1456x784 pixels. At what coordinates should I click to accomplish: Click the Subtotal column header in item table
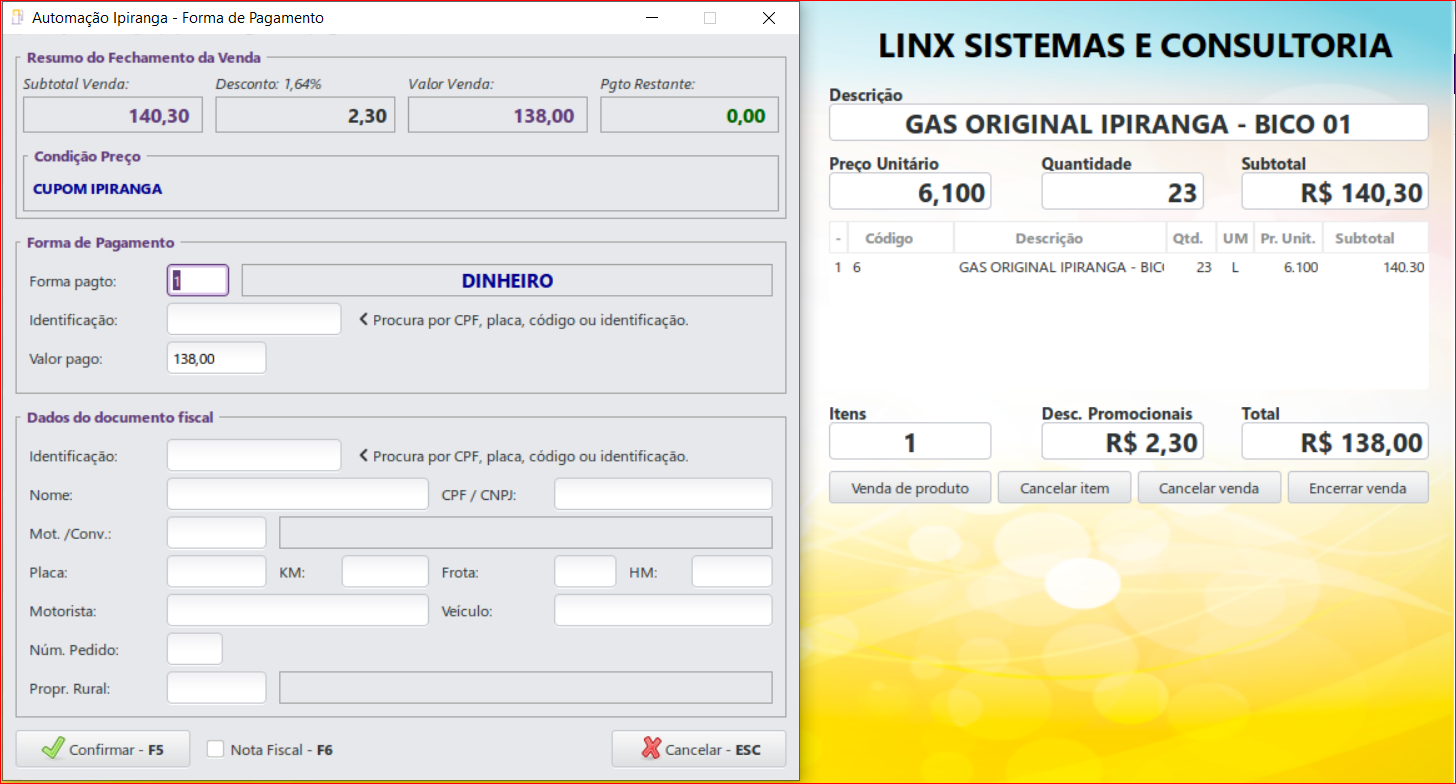[1375, 238]
